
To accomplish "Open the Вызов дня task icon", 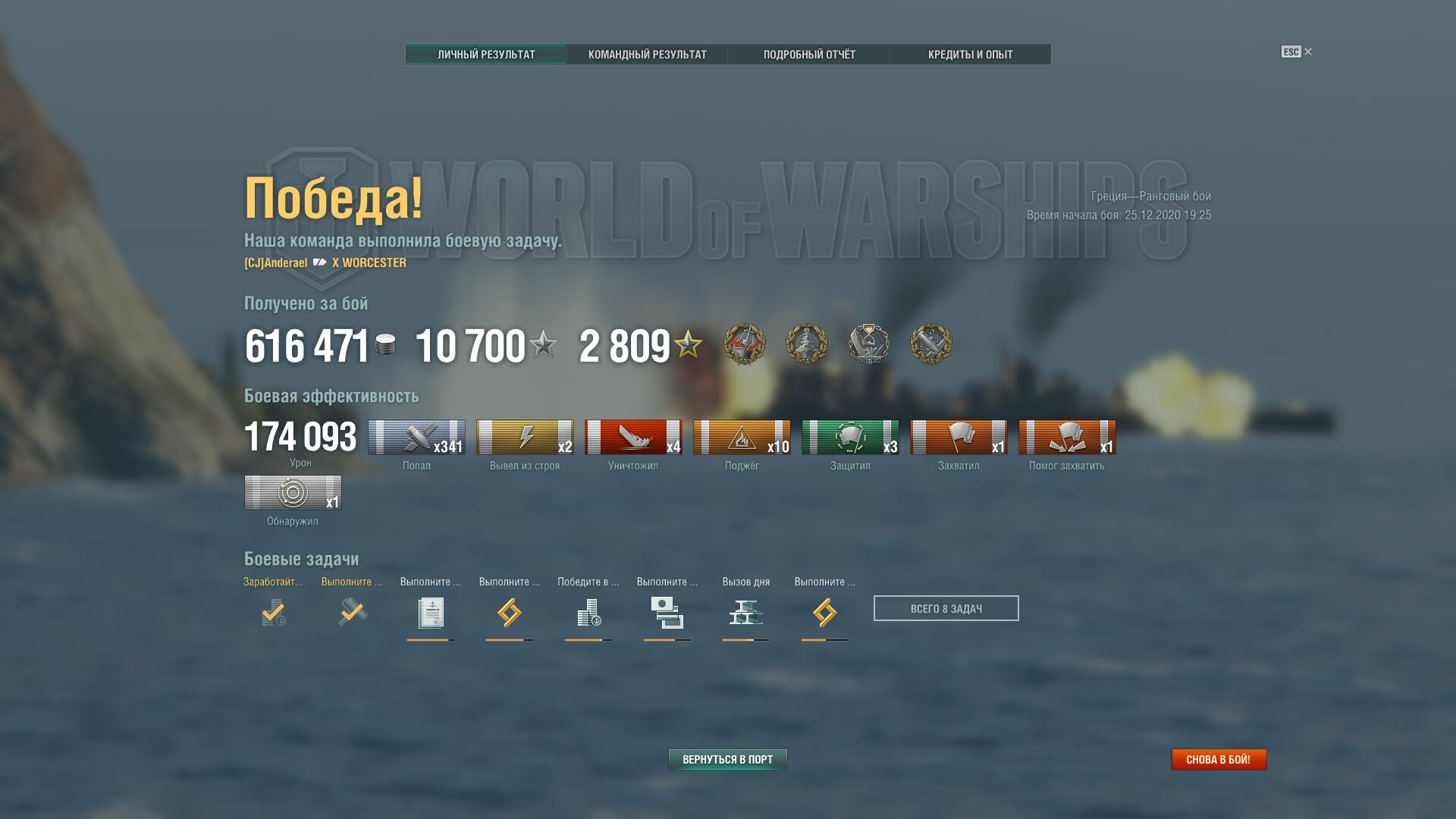I will [x=745, y=613].
